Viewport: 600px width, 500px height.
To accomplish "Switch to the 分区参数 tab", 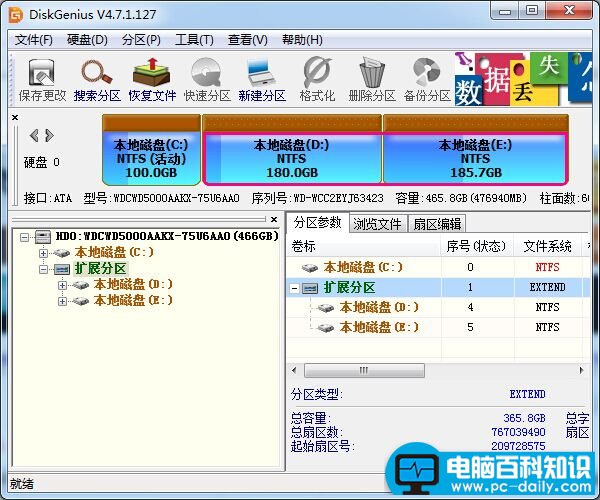I will click(x=318, y=223).
